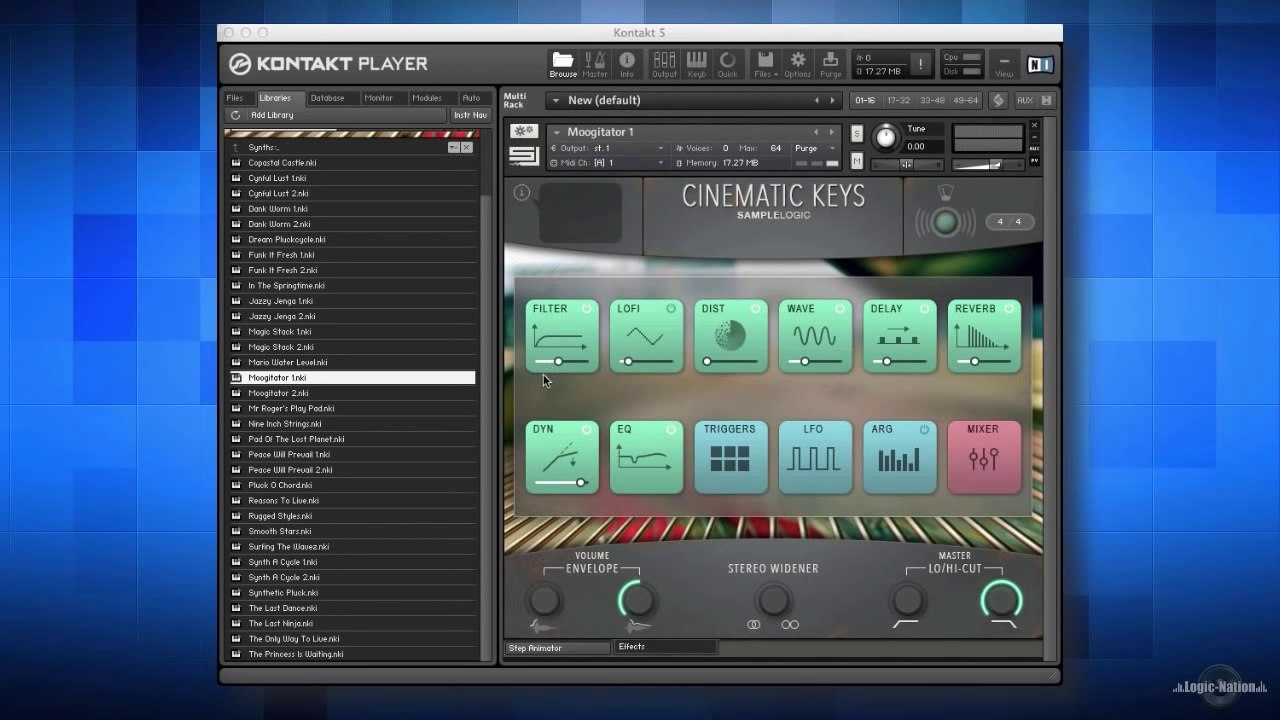
Task: Open the EQ curve panel
Action: click(646, 457)
